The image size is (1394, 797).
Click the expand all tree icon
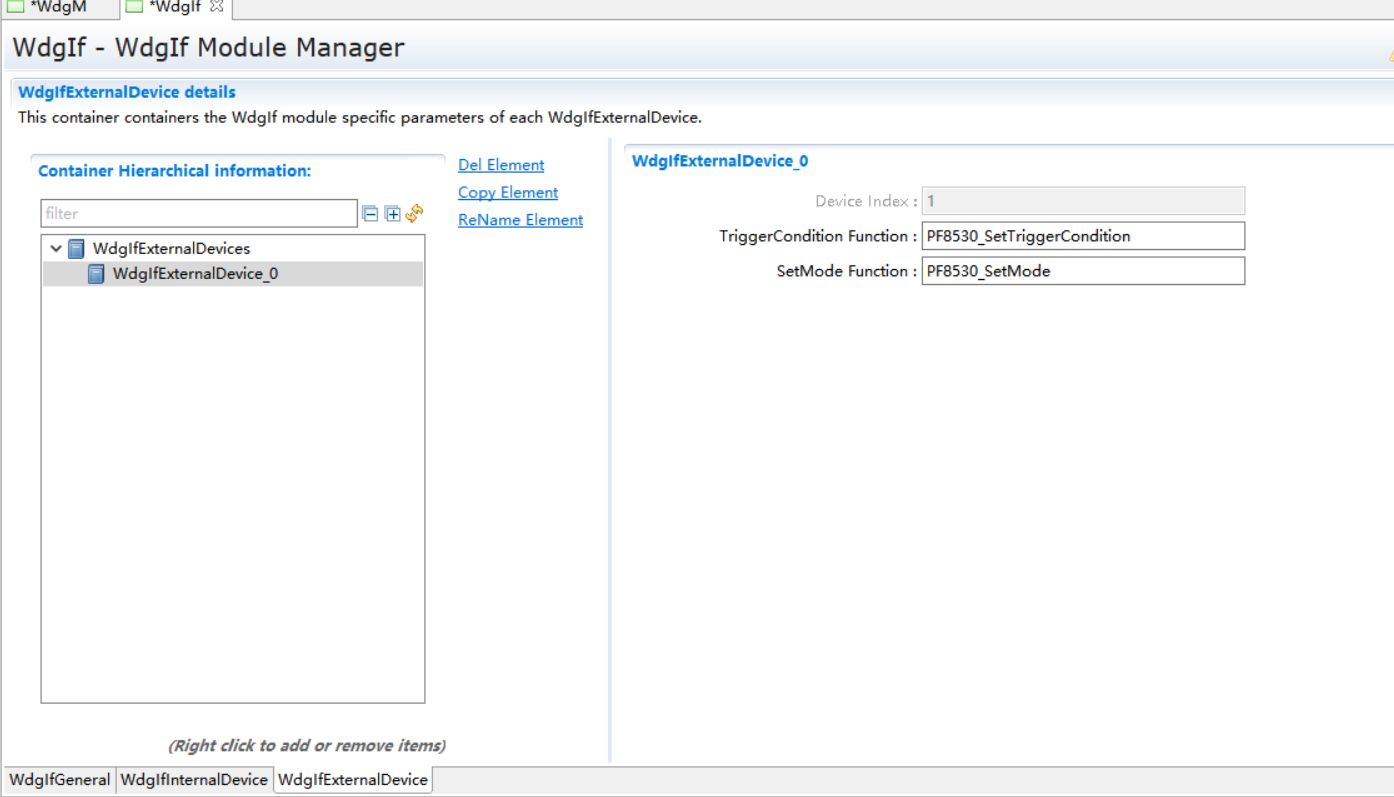click(393, 213)
